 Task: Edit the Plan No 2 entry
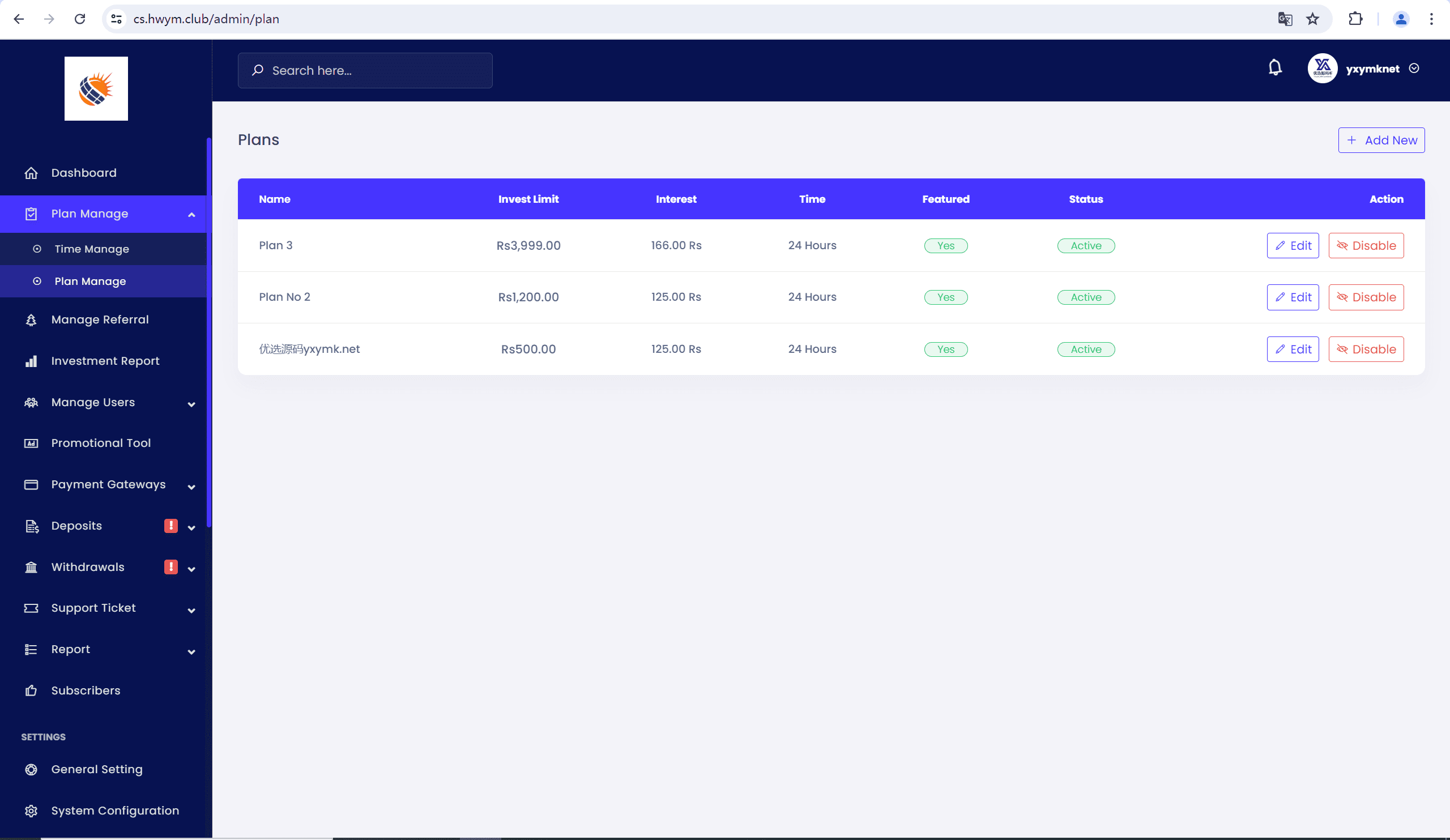pos(1293,297)
